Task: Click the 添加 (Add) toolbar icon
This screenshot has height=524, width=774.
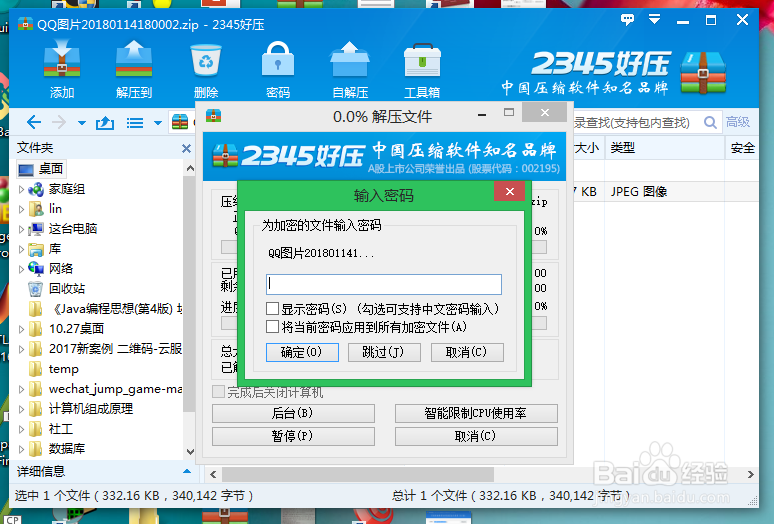Action: pos(62,69)
